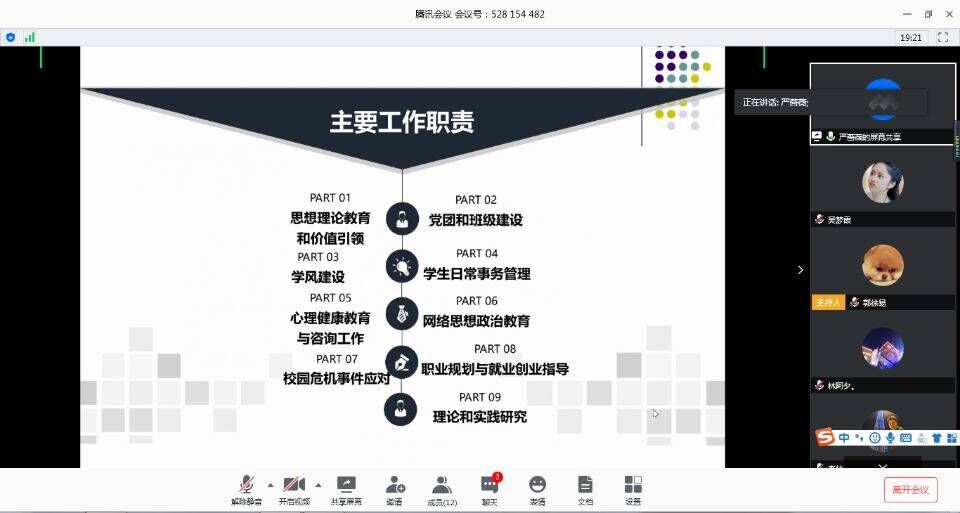Click the red 离开会议 leave button
The image size is (960, 513).
pyautogui.click(x=910, y=490)
